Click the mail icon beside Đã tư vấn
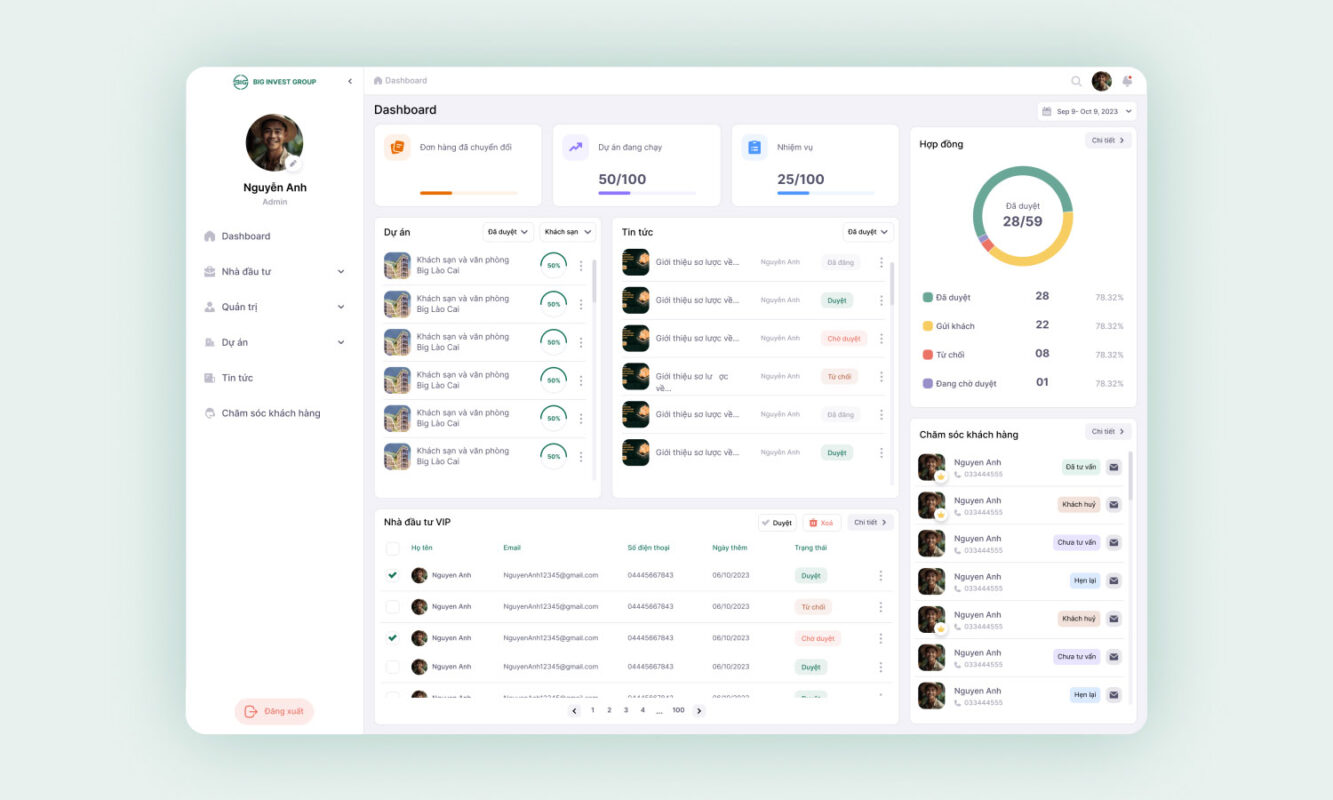 (1114, 467)
